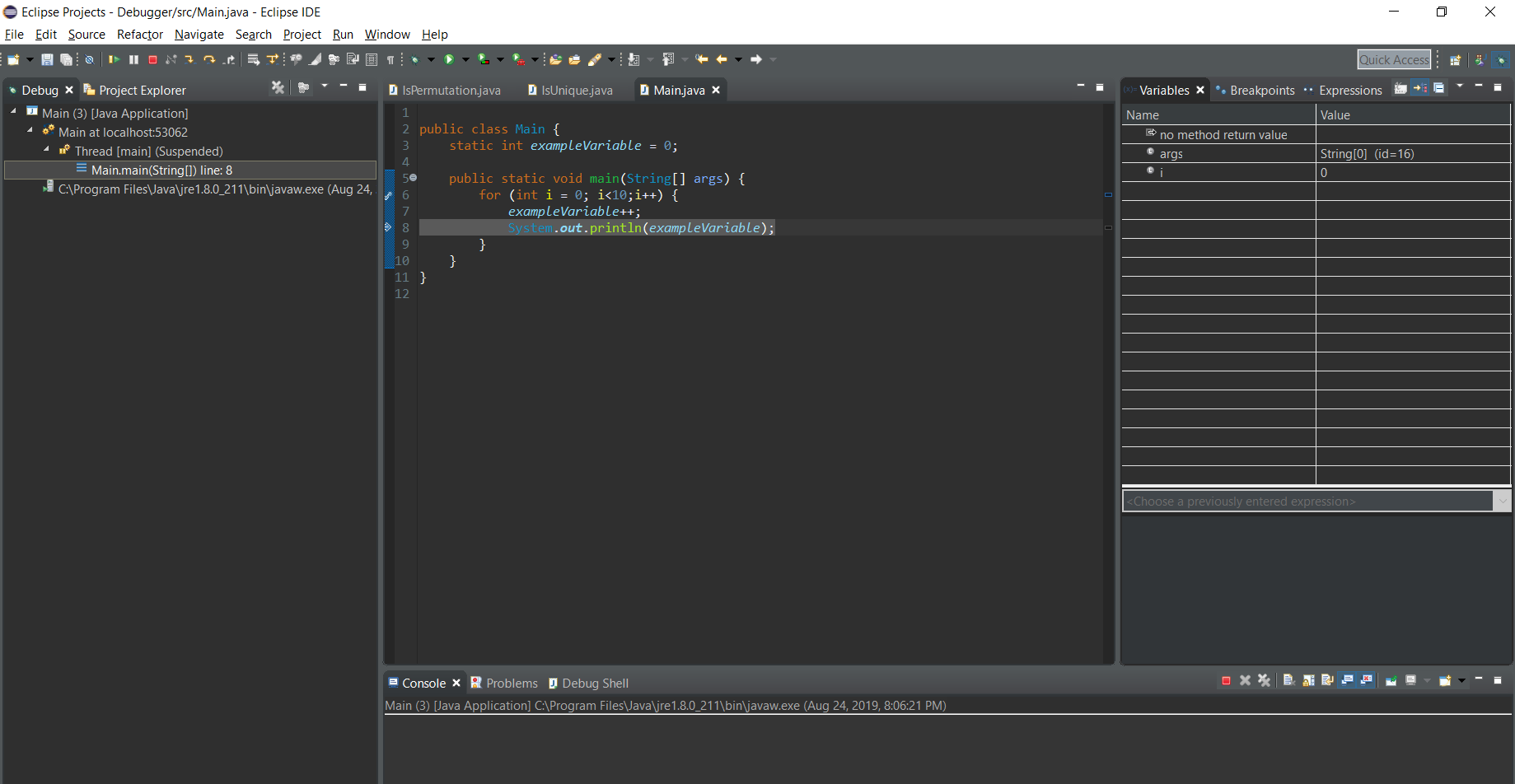1515x784 pixels.
Task: Click the Step Into icon
Action: point(189,59)
